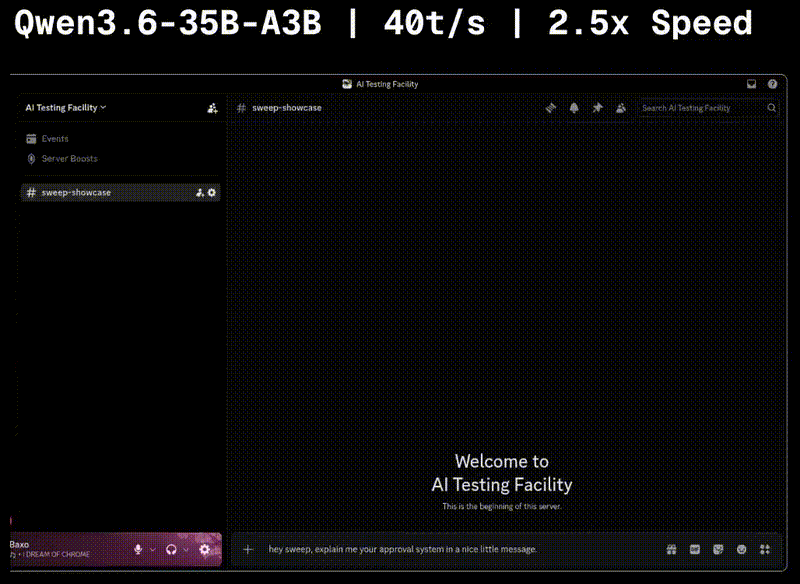
Task: Open Server Boosts in the sidebar
Action: click(62, 159)
